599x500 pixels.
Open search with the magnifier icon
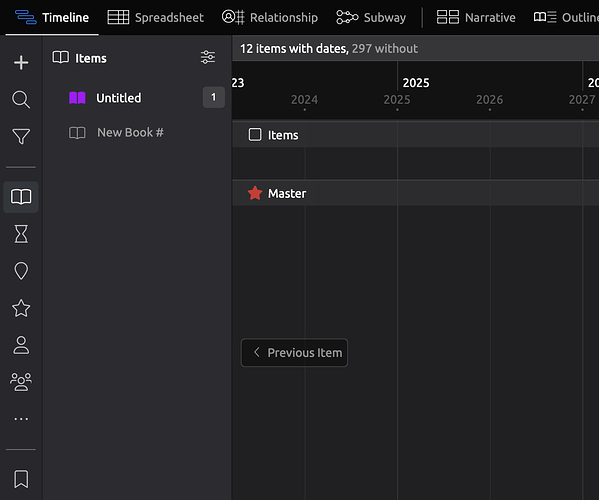[21, 100]
